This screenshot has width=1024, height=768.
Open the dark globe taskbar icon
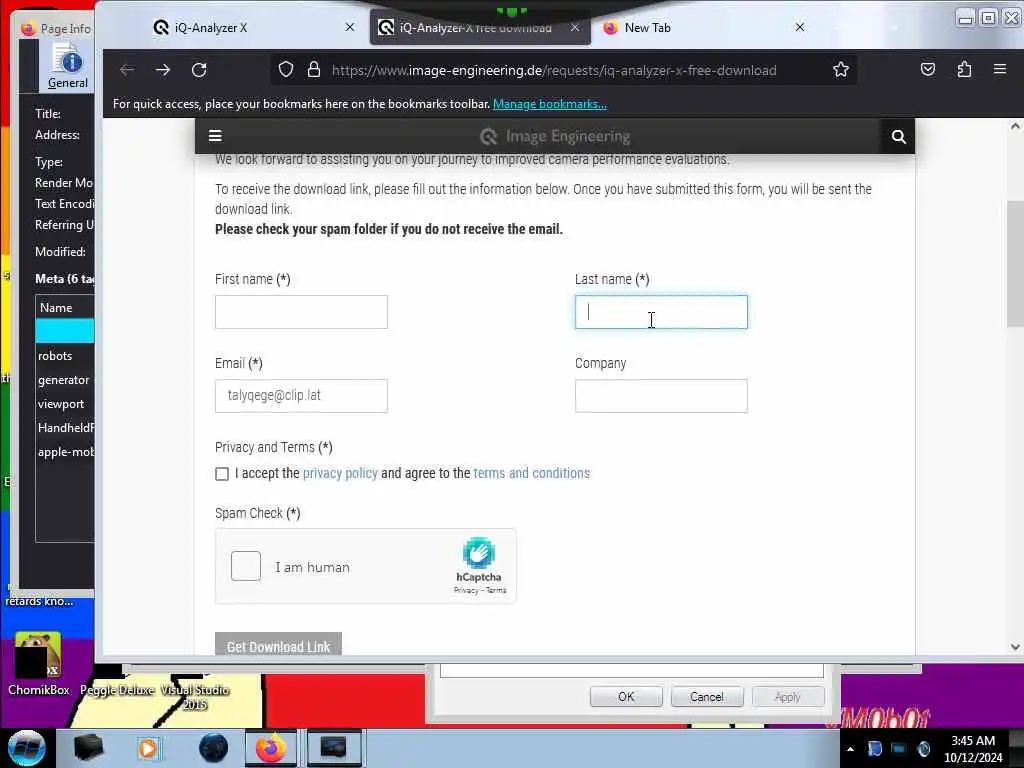[x=213, y=748]
